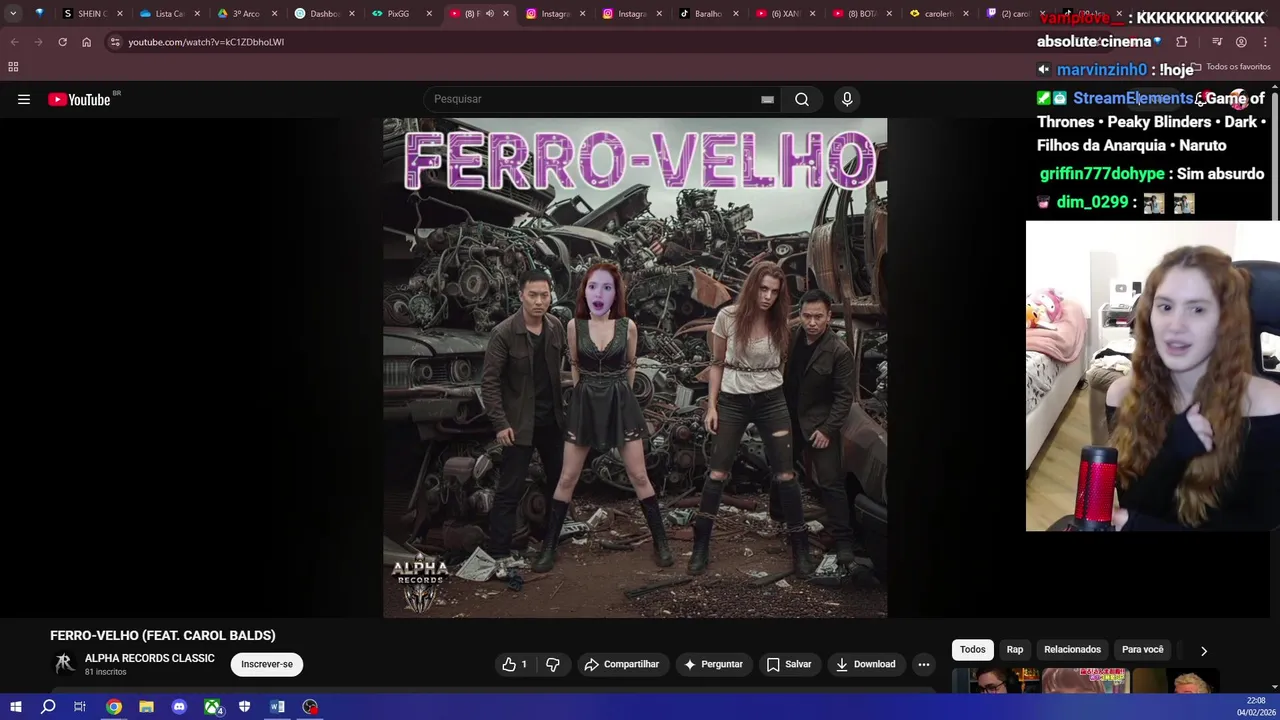Image resolution: width=1280 pixels, height=720 pixels.
Task: Click the browser address bar URL
Action: point(206,42)
